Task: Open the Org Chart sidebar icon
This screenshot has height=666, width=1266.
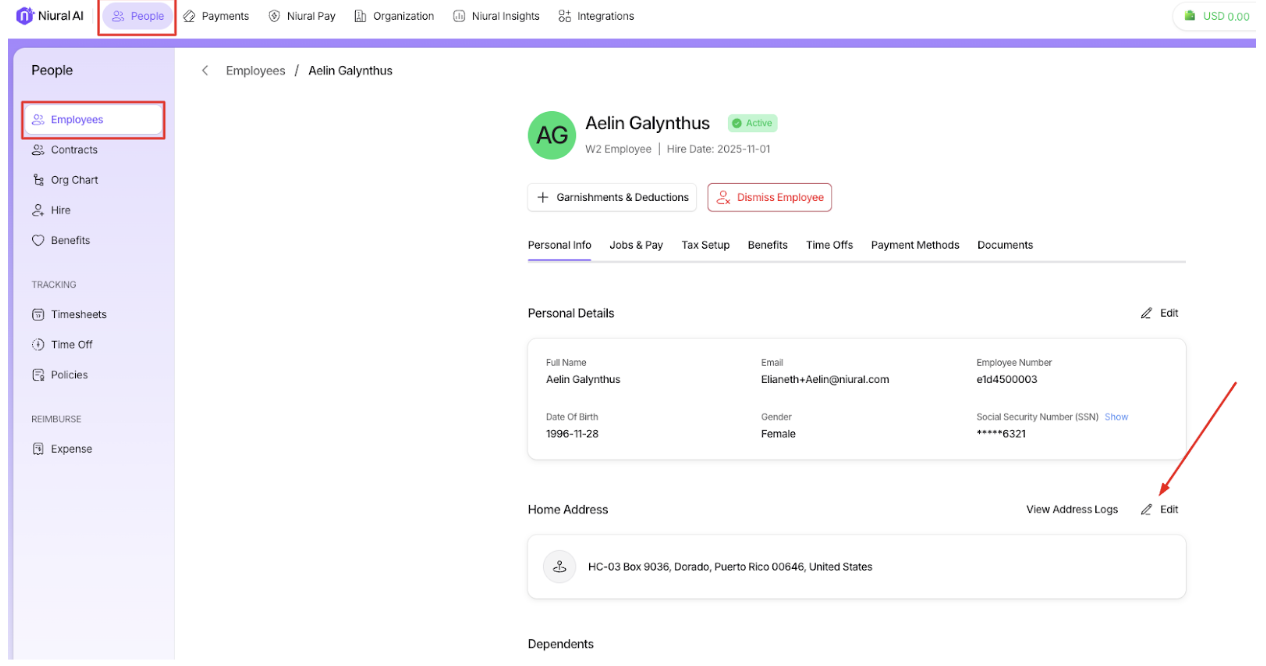Action: tap(38, 180)
